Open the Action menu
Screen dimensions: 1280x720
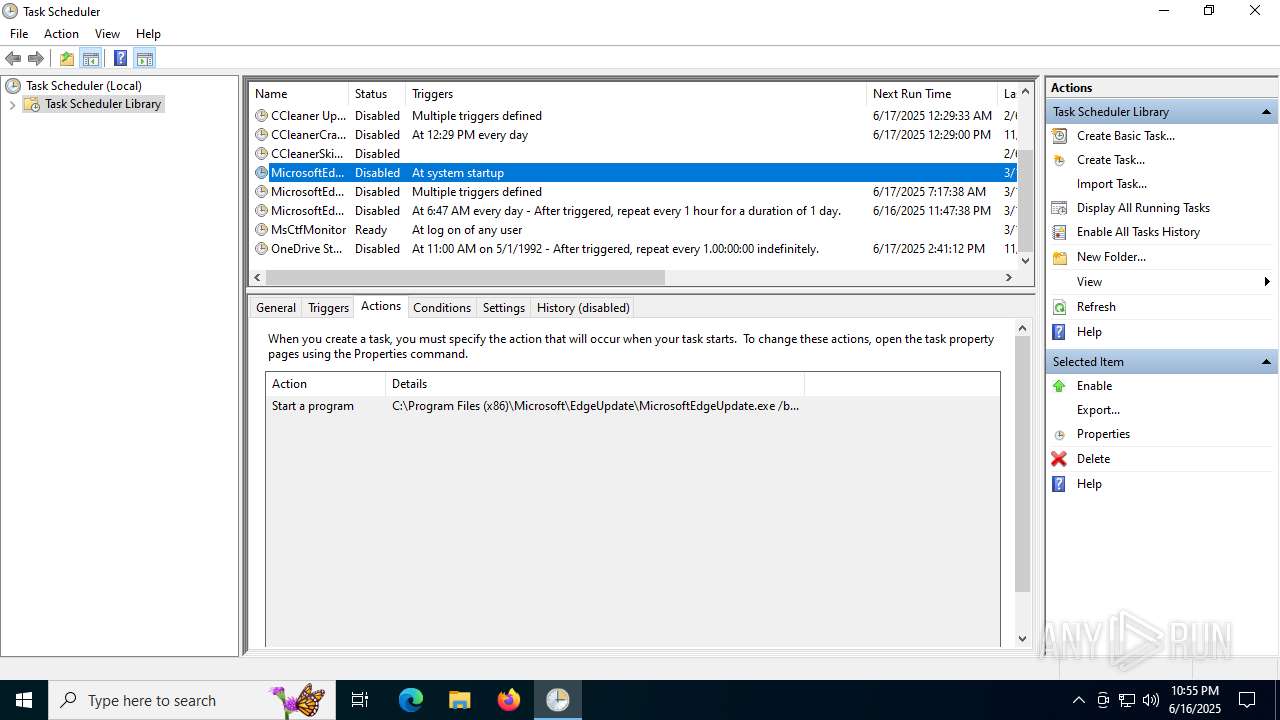(x=61, y=34)
